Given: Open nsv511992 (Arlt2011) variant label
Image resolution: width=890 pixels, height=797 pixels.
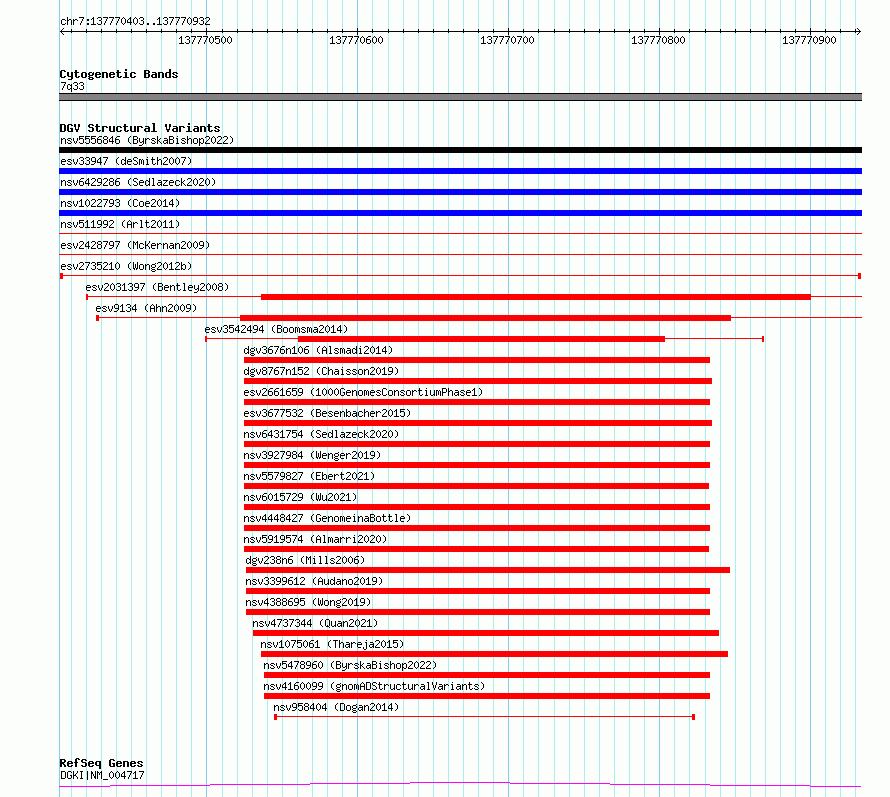Looking at the screenshot, I should tap(120, 224).
